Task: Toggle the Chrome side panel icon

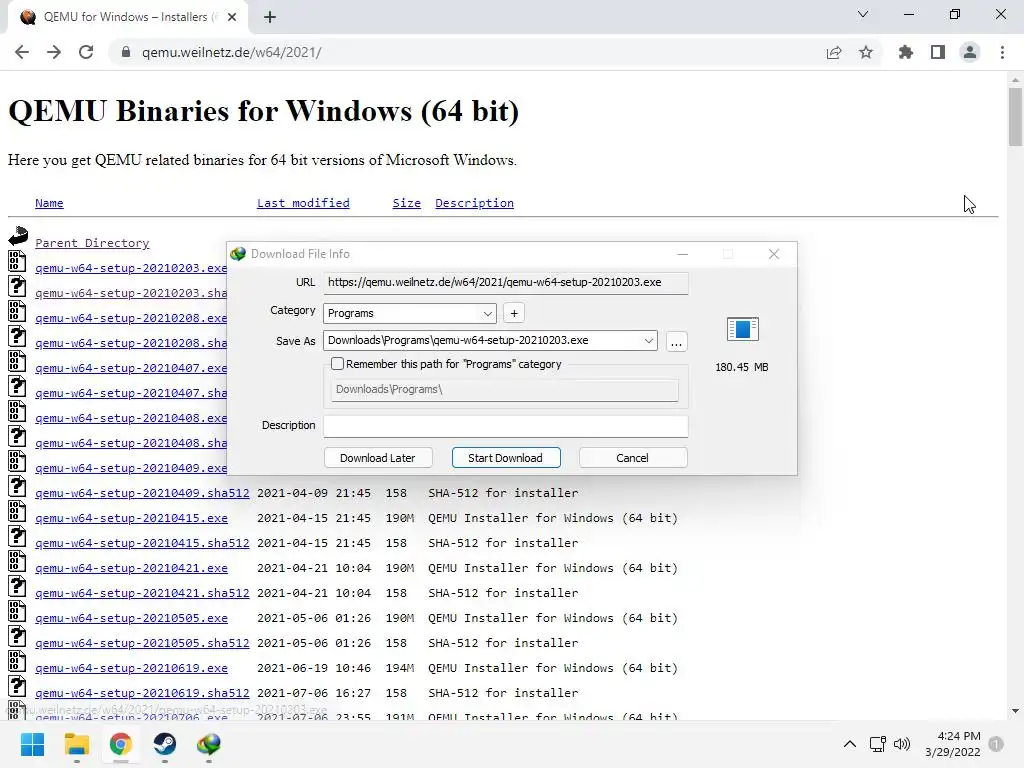Action: tap(938, 52)
